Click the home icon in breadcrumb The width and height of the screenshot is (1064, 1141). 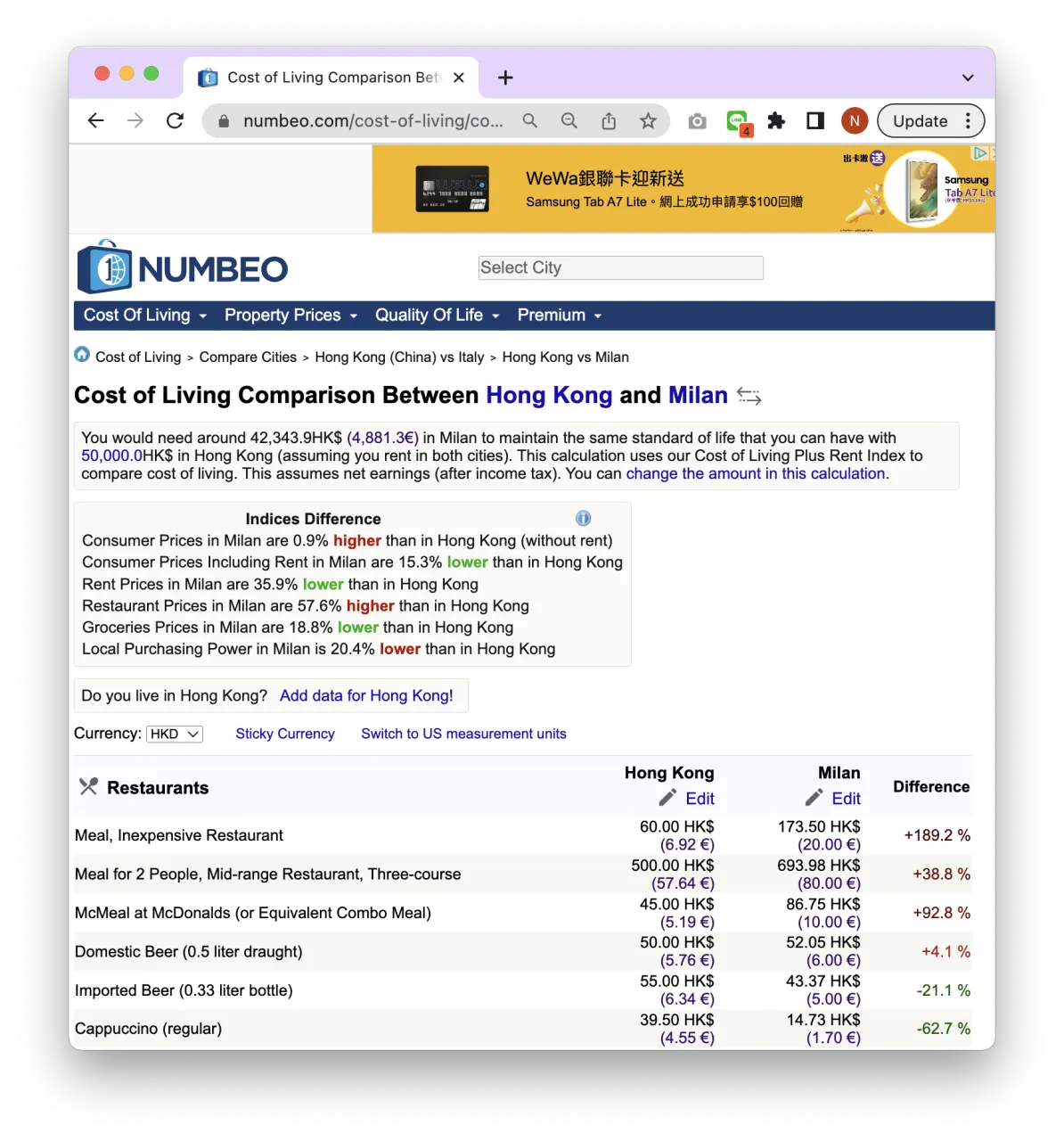click(82, 355)
